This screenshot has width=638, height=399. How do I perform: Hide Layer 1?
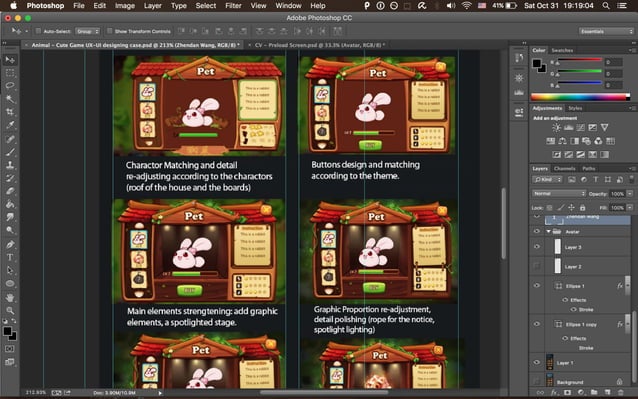tap(537, 362)
